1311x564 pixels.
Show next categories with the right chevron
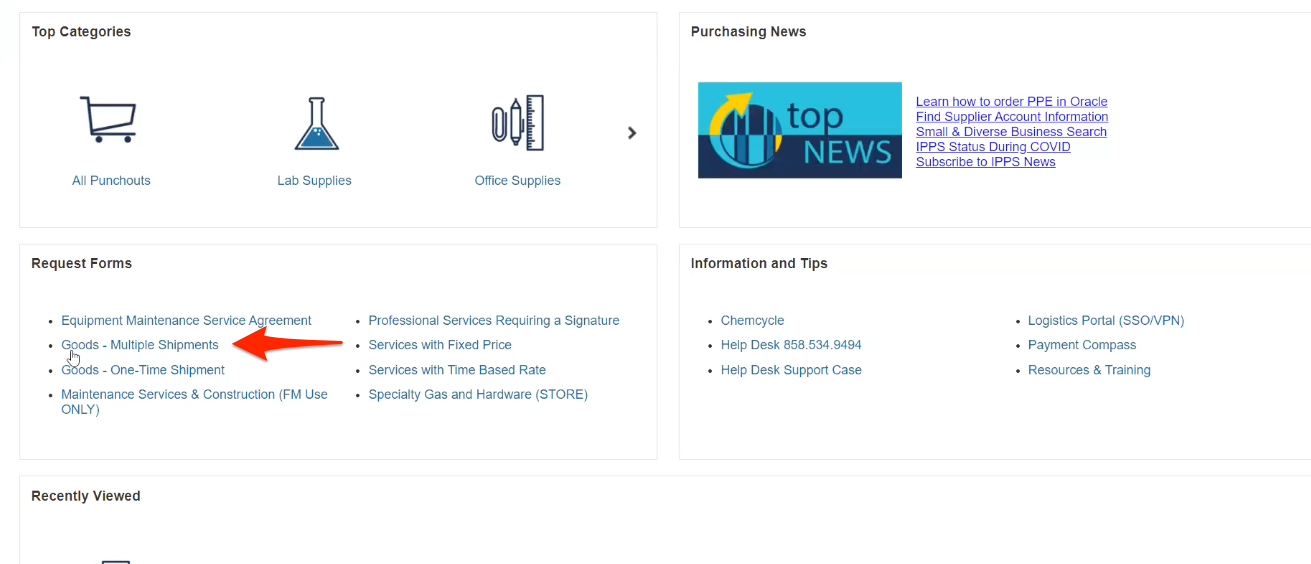632,133
